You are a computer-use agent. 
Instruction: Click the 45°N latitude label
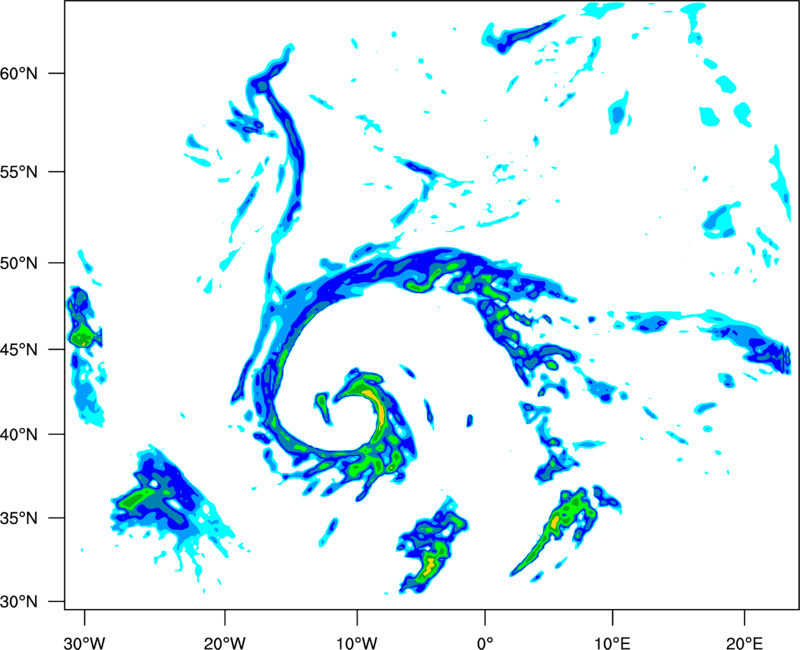[x=19, y=349]
